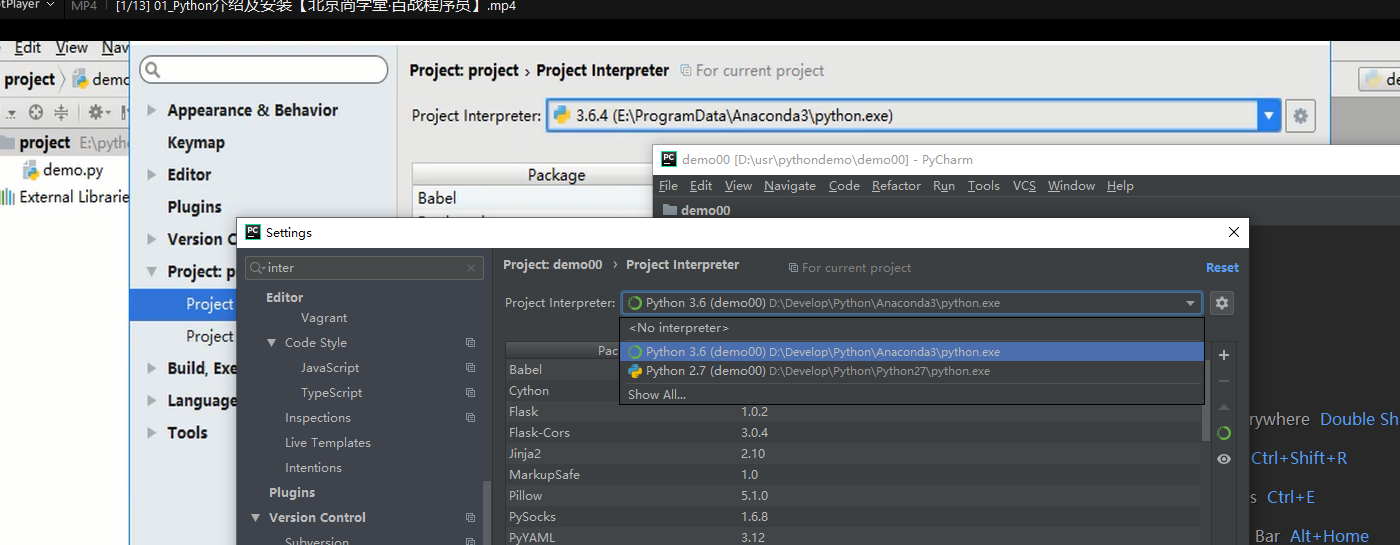
Task: Click the External Libraries bar-chart icon
Action: tap(9, 197)
